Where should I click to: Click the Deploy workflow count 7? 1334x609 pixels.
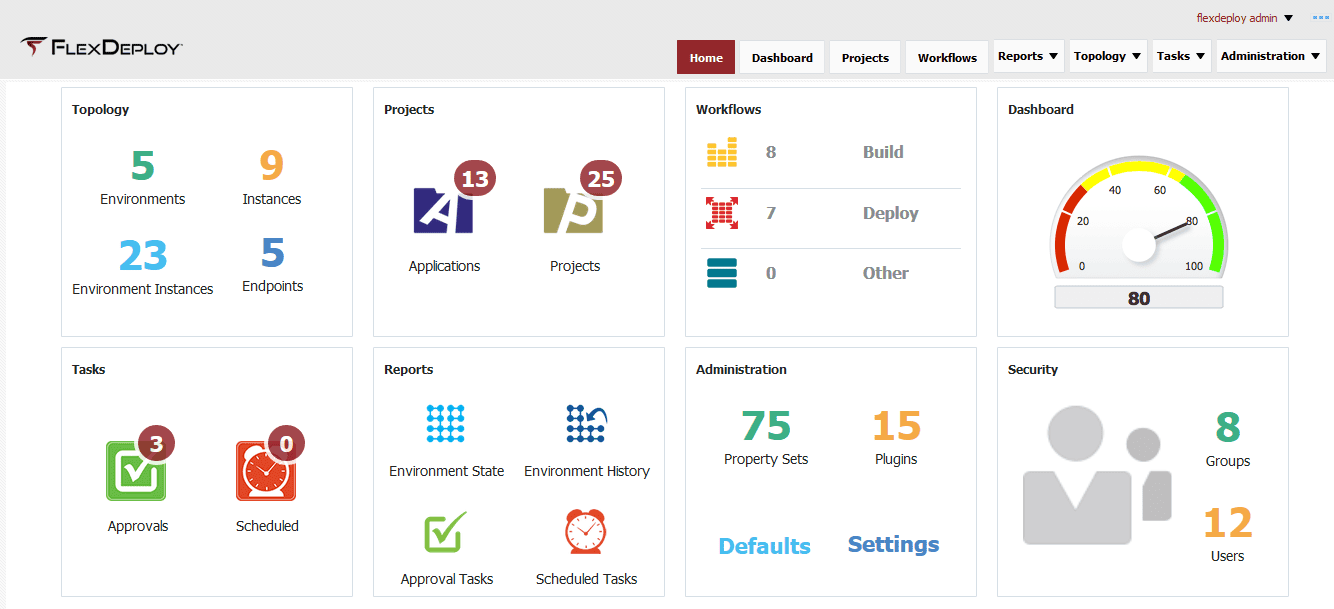(771, 213)
